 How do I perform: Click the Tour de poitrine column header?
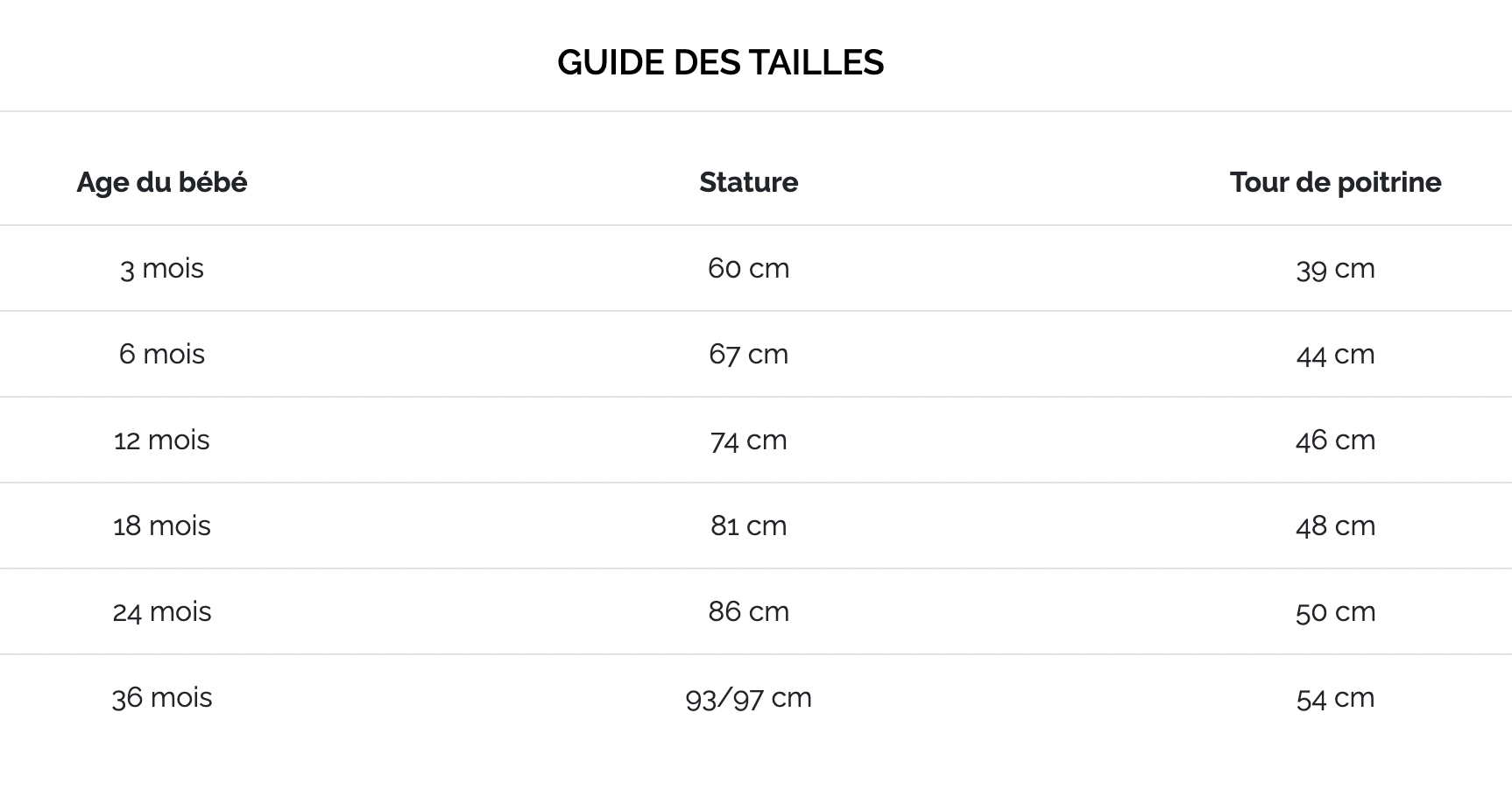(1335, 182)
